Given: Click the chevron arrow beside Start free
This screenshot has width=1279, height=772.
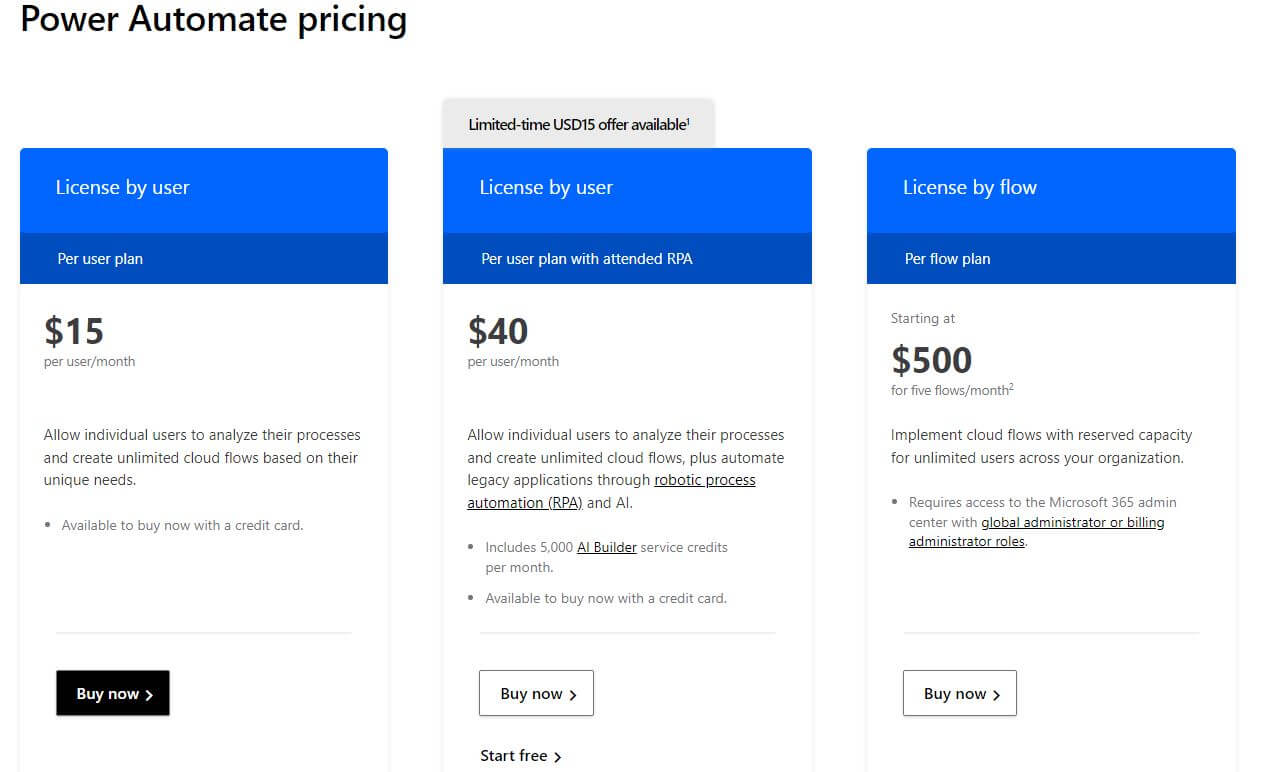Looking at the screenshot, I should pyautogui.click(x=558, y=757).
